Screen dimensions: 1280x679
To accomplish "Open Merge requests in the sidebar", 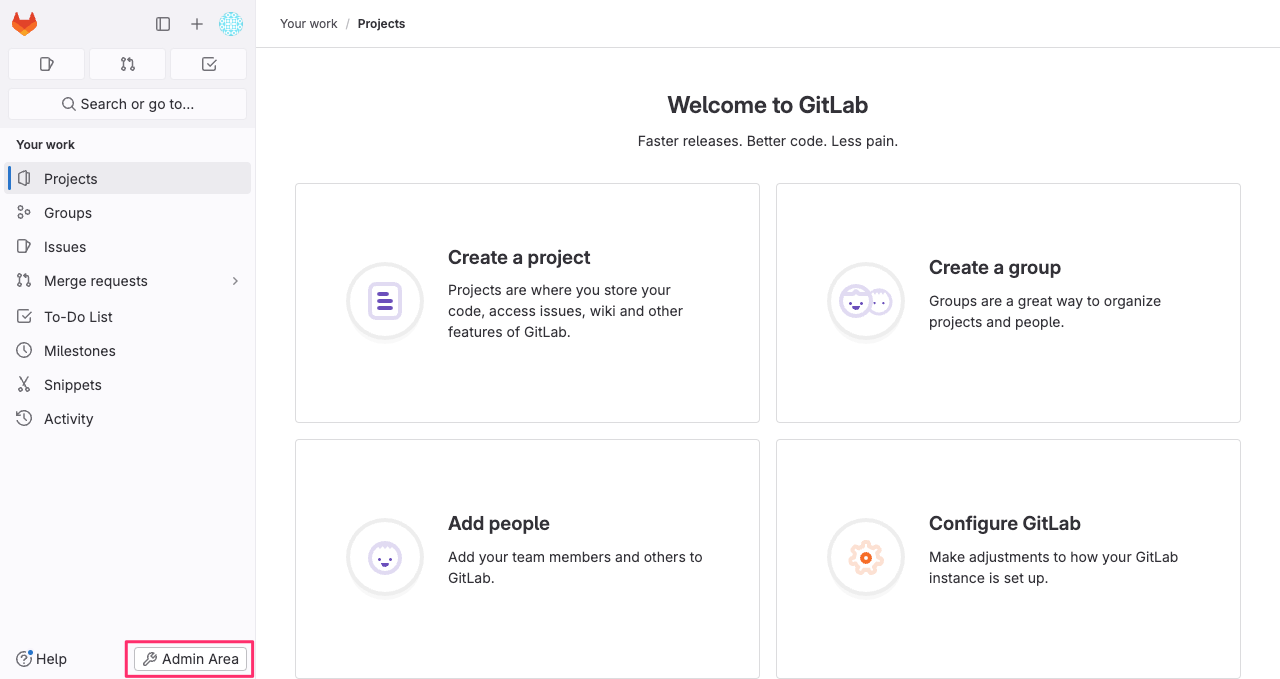I will point(128,281).
